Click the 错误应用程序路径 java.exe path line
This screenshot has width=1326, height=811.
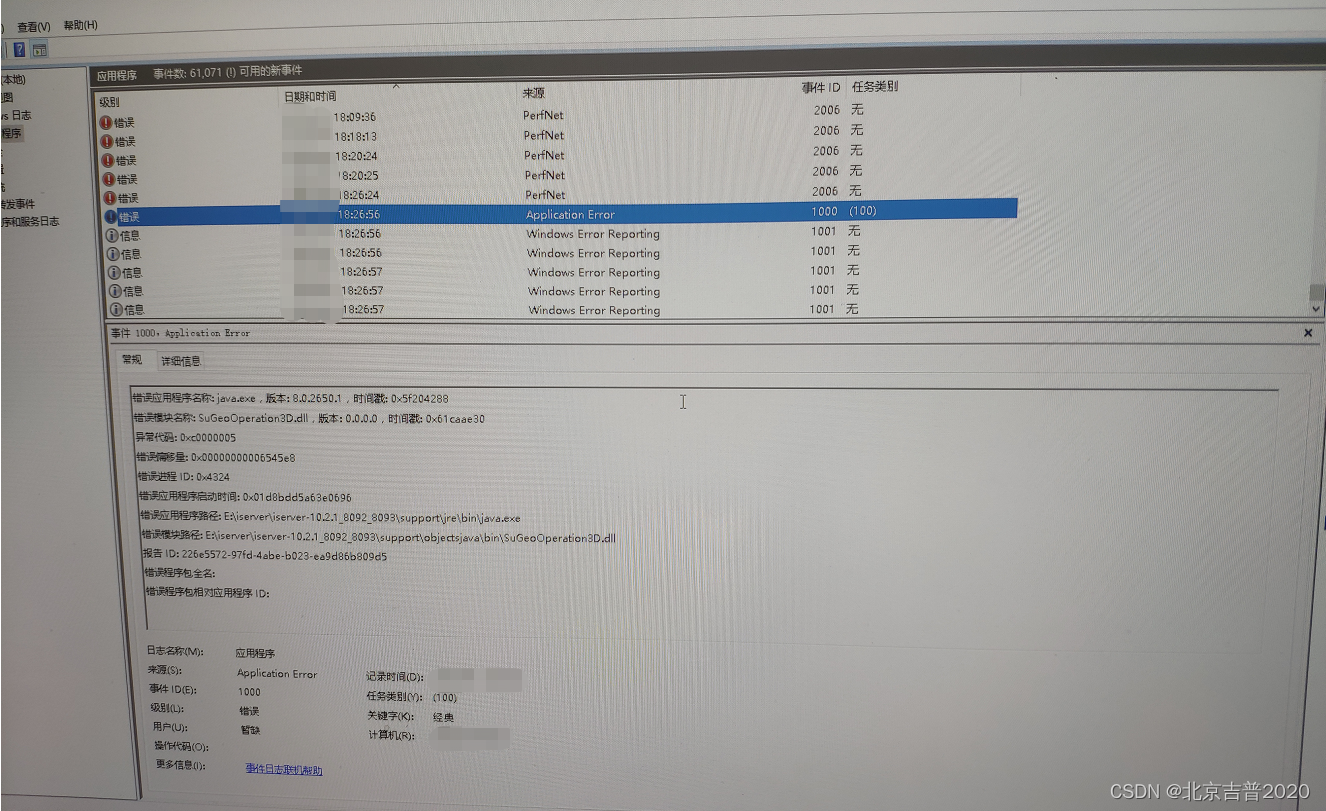point(330,518)
